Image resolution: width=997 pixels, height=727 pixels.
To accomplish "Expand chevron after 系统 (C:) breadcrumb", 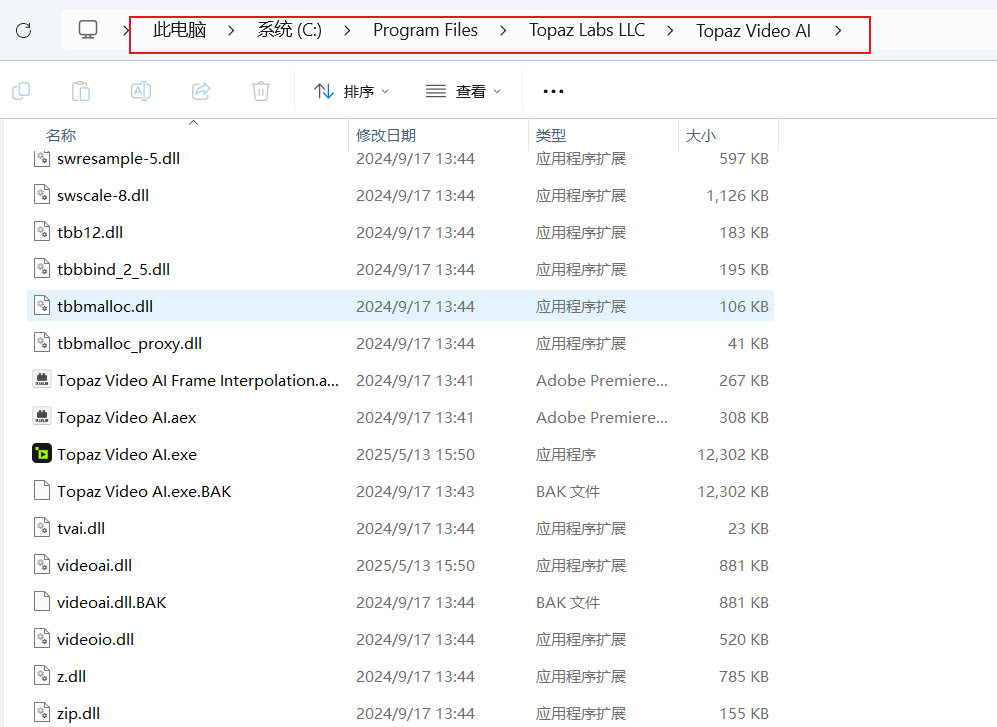I will [347, 31].
